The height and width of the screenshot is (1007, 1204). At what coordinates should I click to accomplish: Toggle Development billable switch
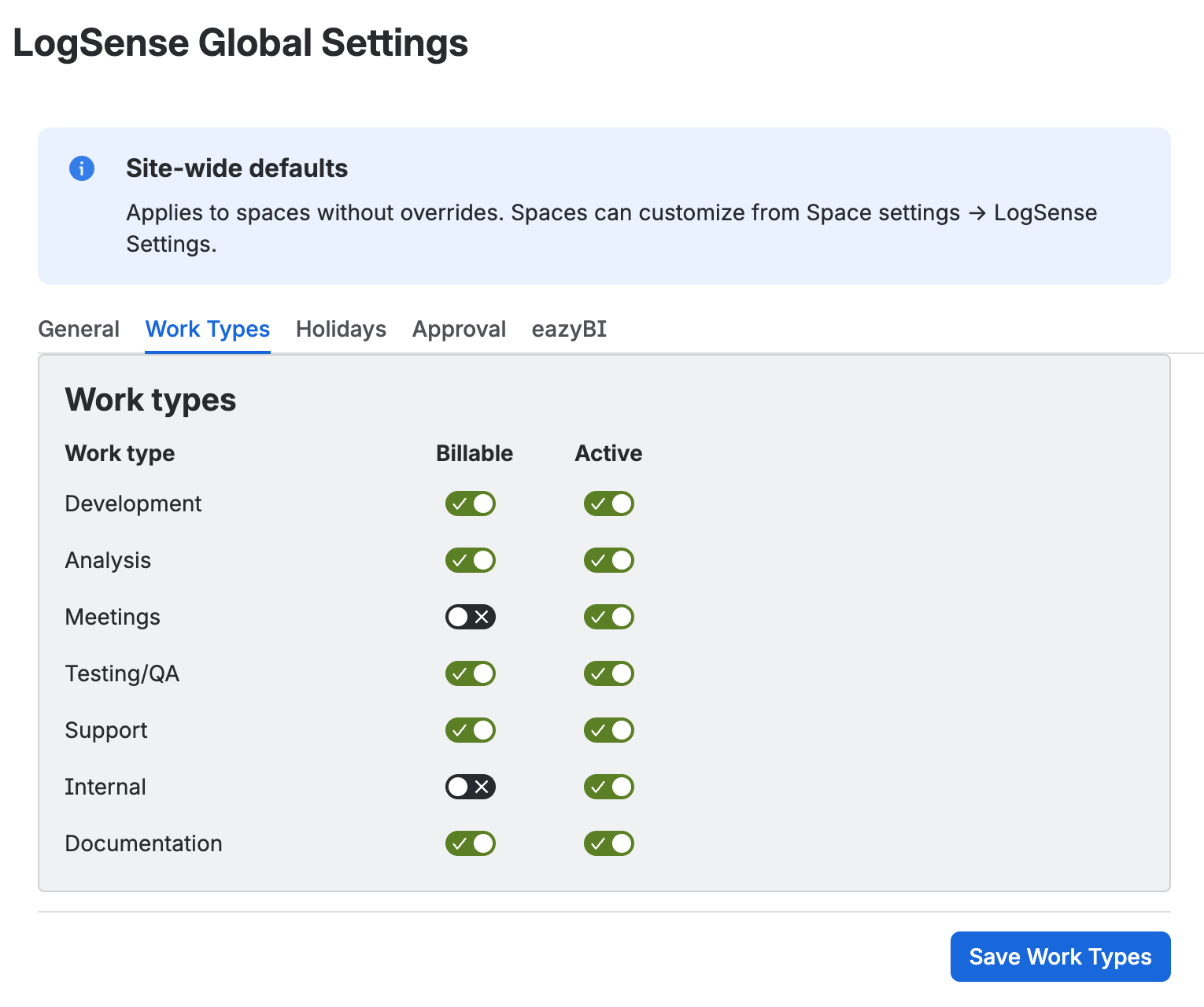pyautogui.click(x=471, y=503)
